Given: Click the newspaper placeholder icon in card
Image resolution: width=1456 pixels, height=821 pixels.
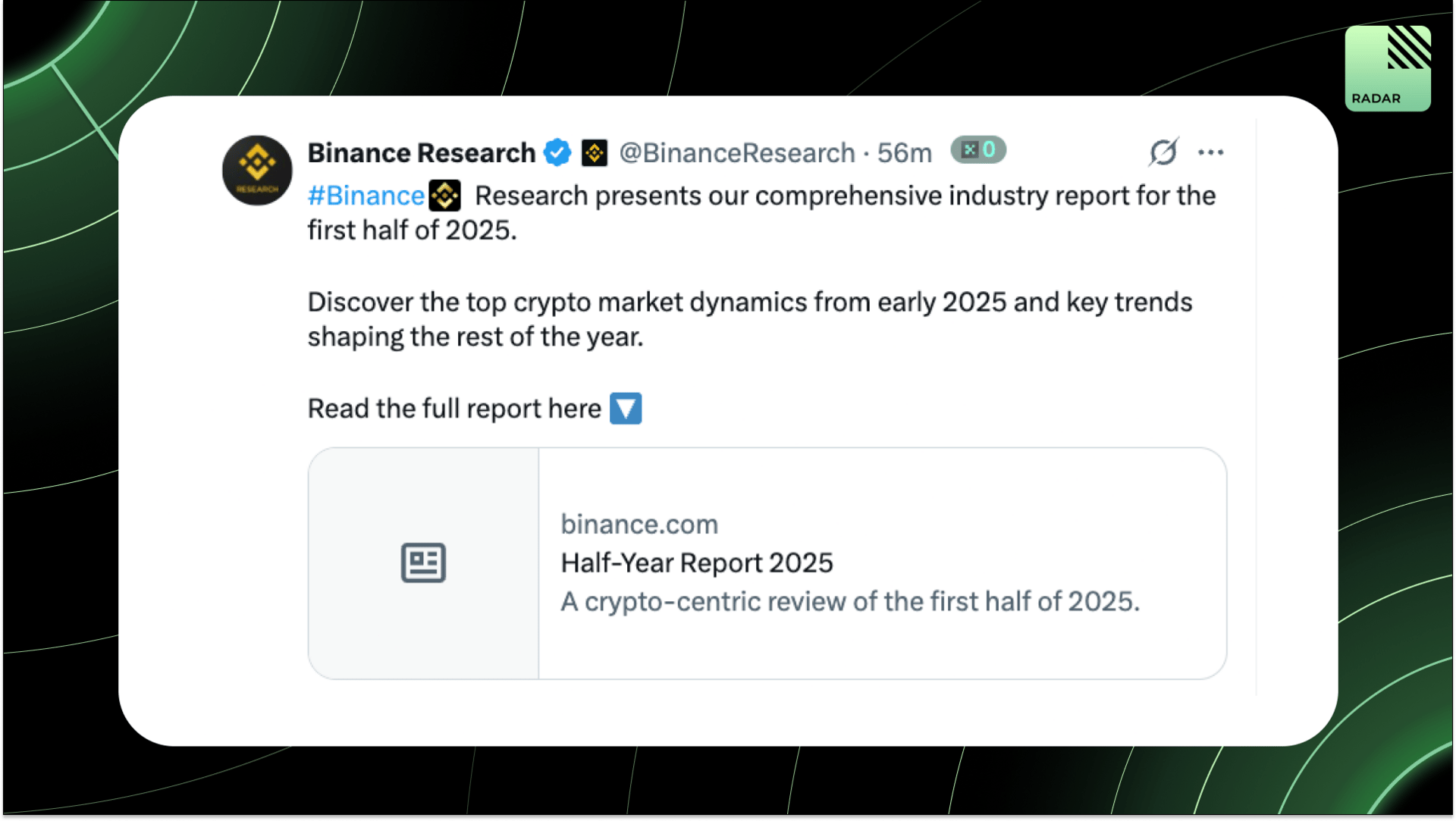Looking at the screenshot, I should (423, 562).
